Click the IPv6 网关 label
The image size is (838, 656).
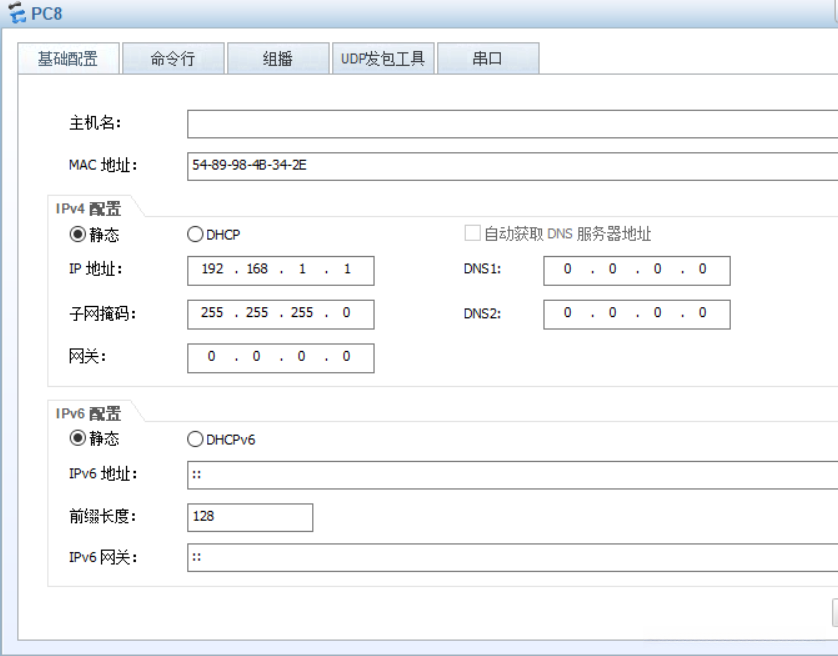coord(103,558)
